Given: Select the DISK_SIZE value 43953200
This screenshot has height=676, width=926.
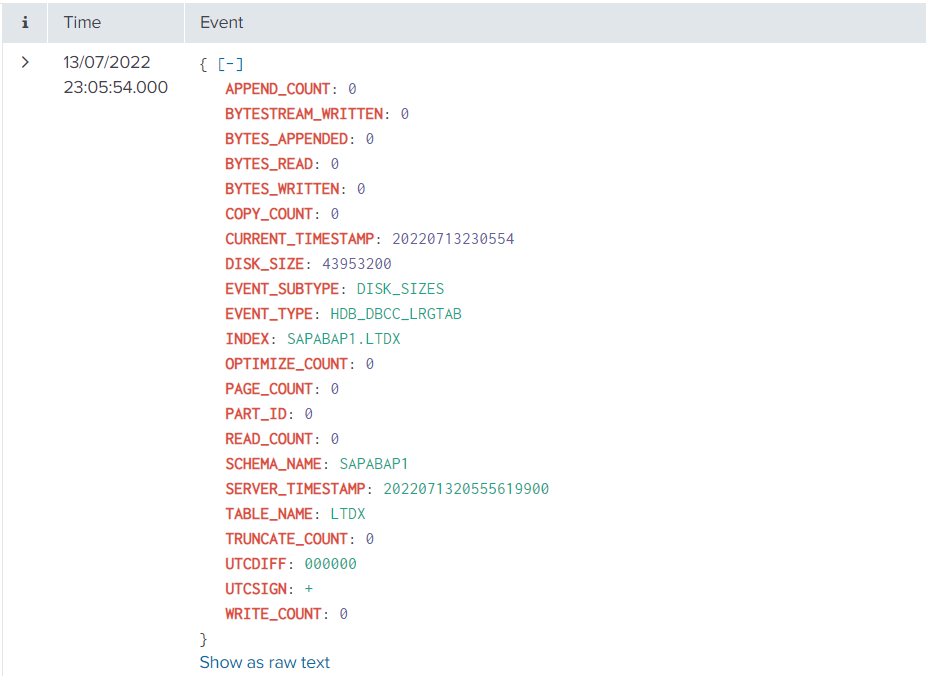Looking at the screenshot, I should click(356, 264).
